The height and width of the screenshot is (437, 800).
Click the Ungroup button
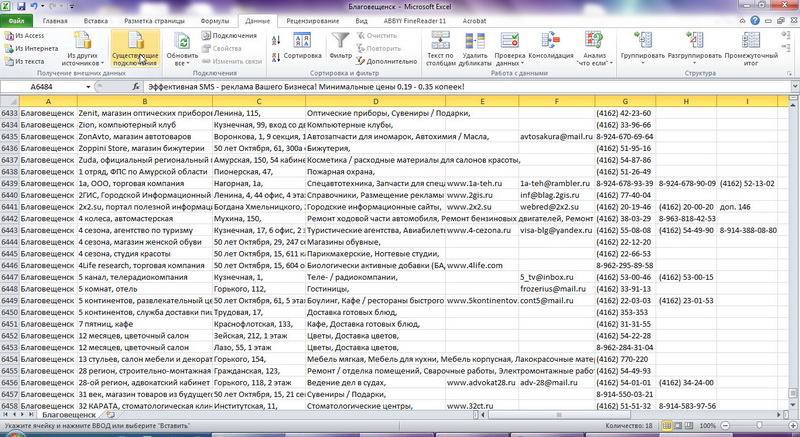click(x=694, y=47)
